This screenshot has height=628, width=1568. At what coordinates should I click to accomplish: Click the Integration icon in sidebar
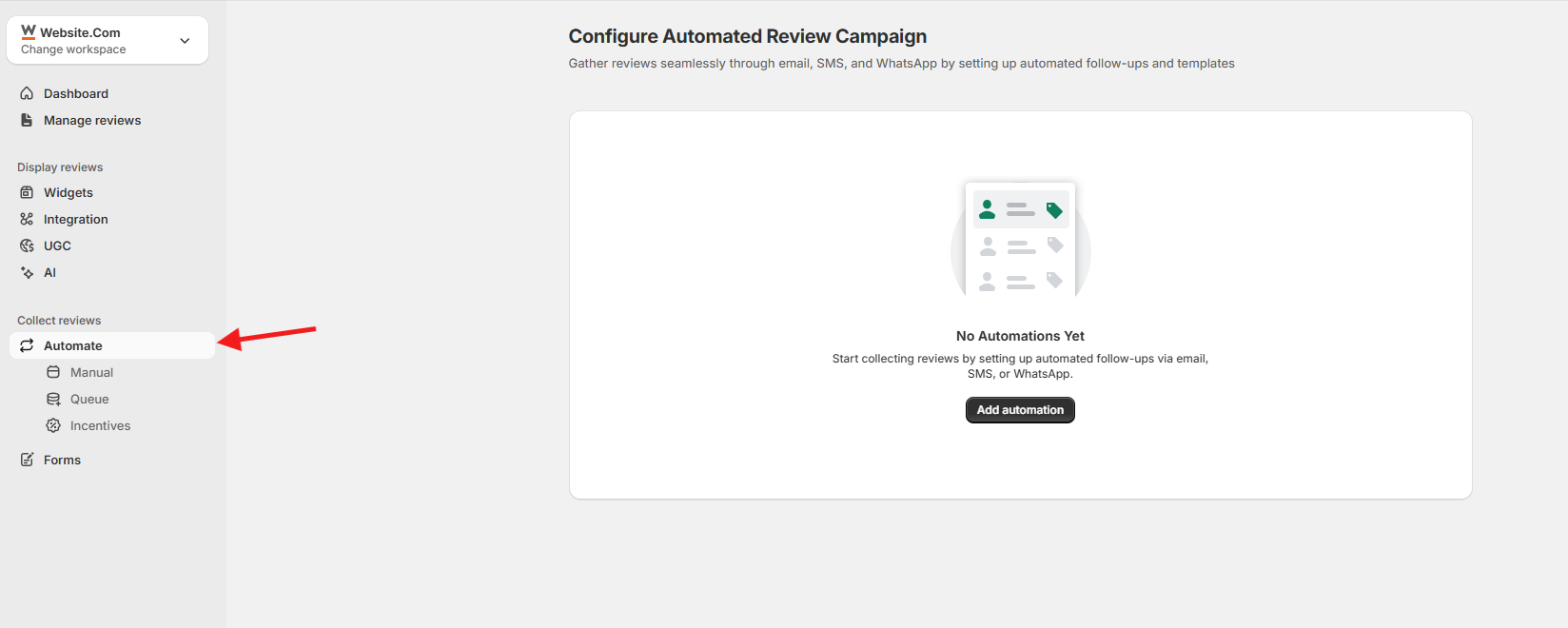pos(27,219)
